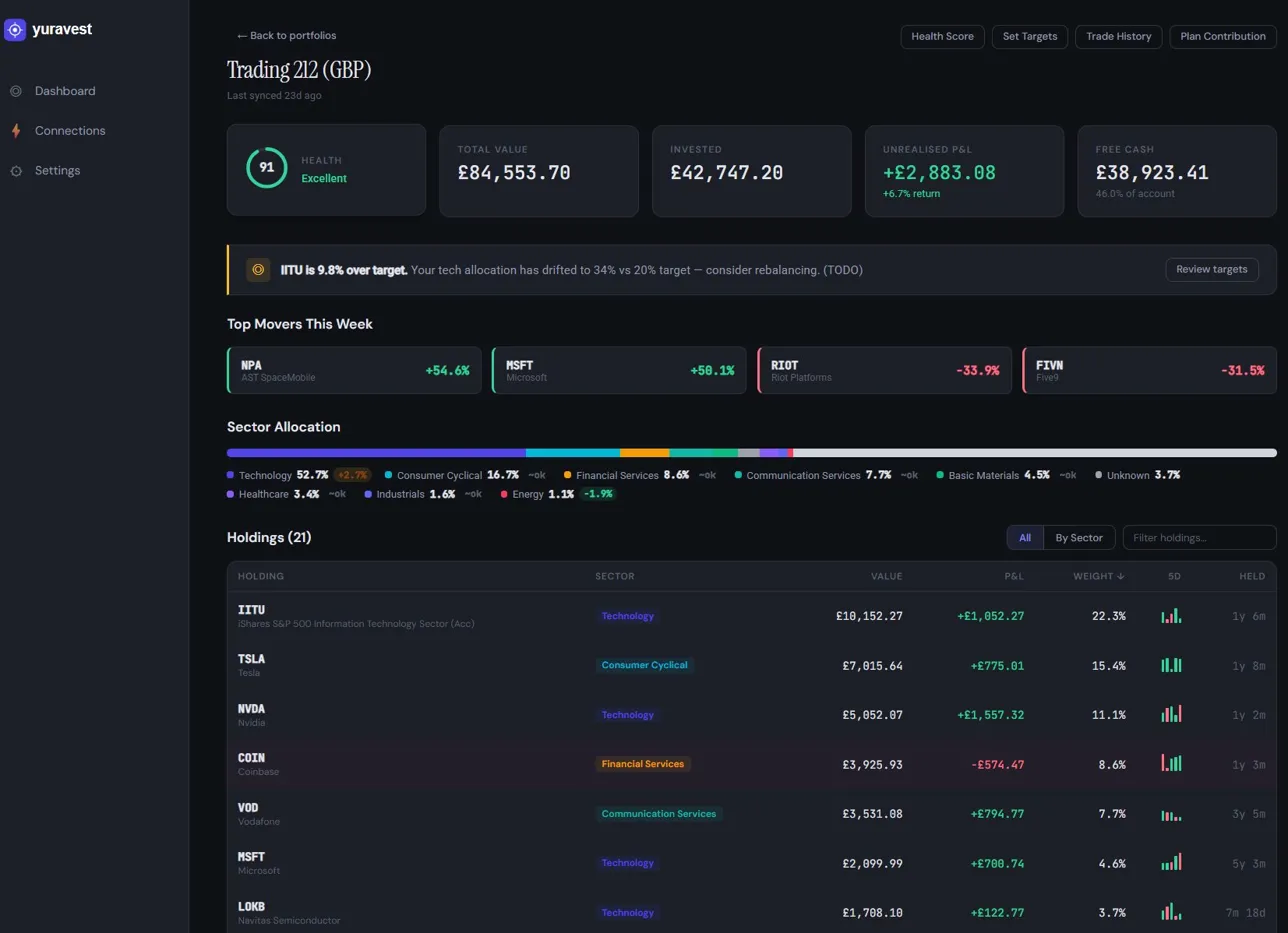Click TSLA's green mini bar chart

coord(1171,664)
